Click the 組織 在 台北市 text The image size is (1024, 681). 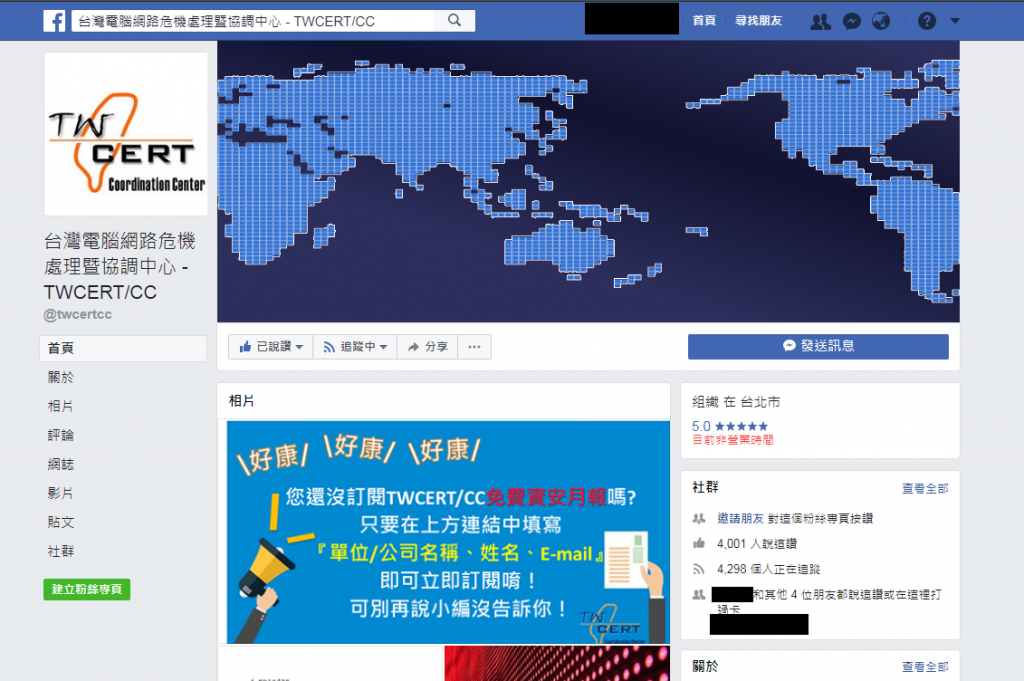tap(736, 402)
